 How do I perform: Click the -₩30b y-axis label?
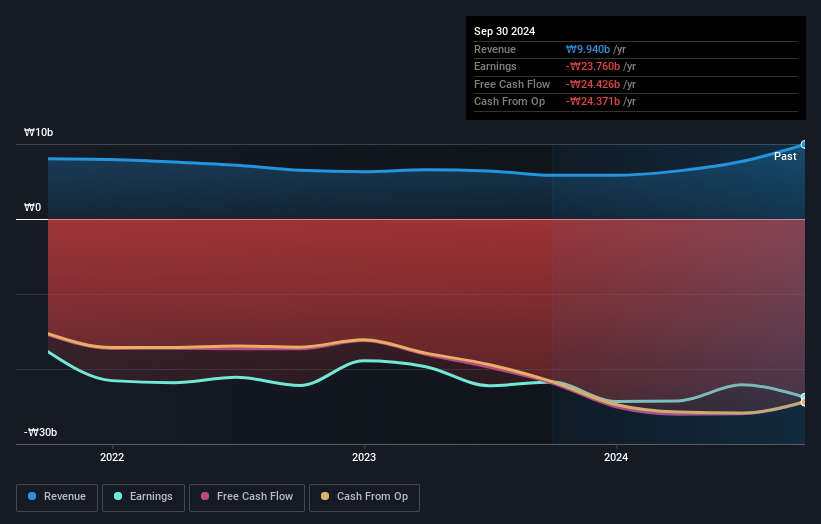tap(40, 432)
